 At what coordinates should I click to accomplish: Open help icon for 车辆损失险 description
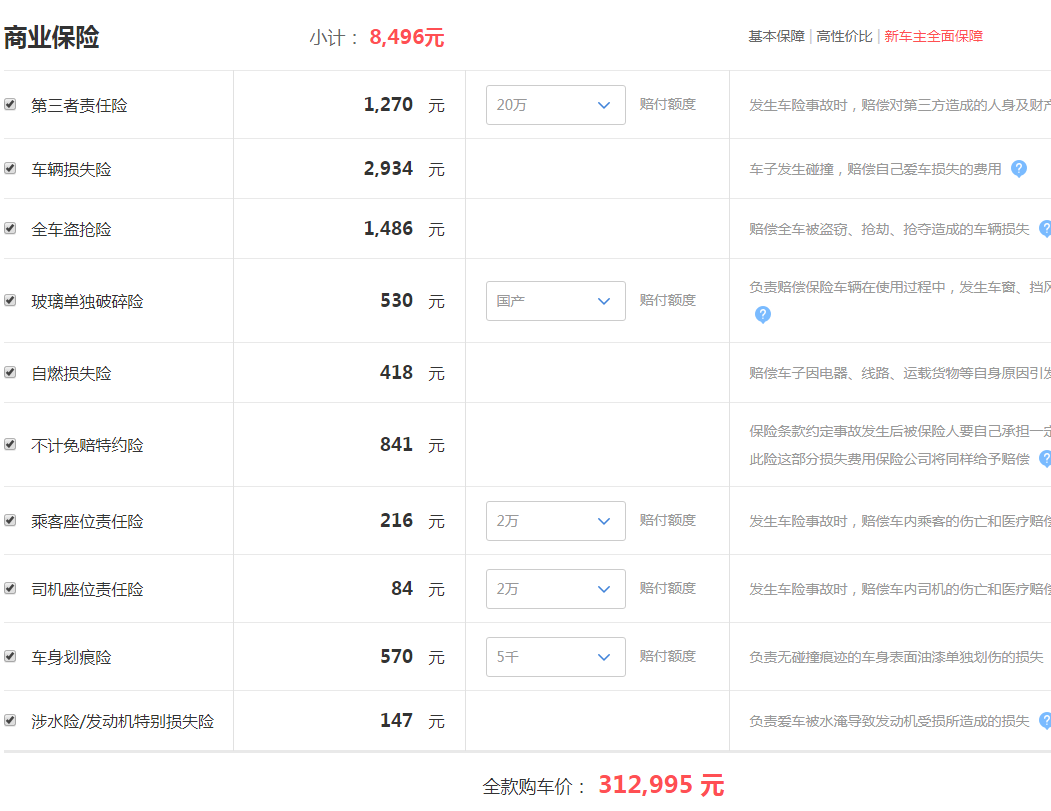tap(1019, 169)
